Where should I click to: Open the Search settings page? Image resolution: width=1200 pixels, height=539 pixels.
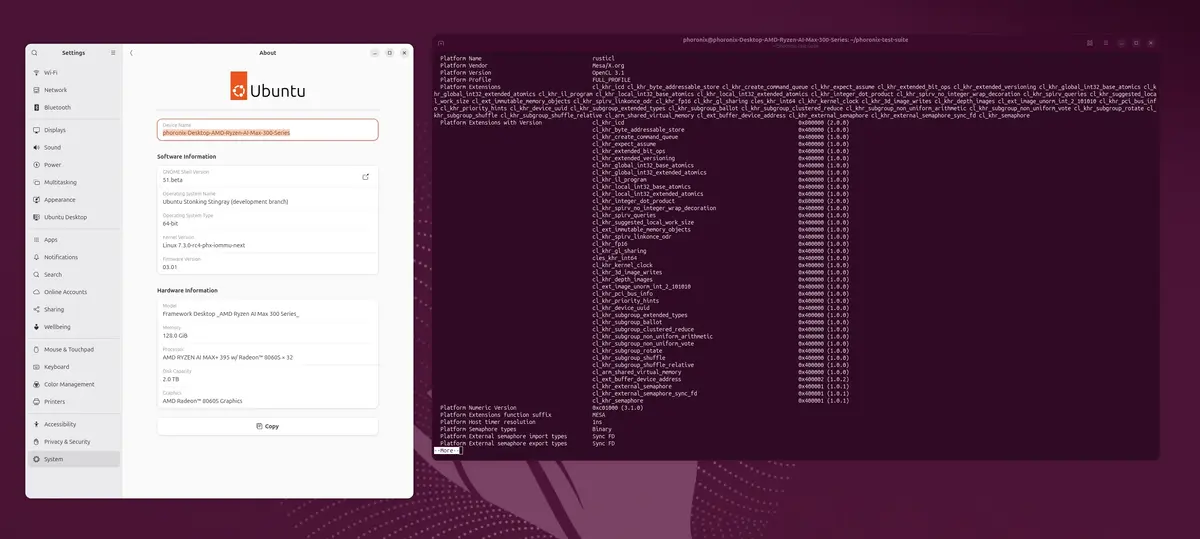pos(73,274)
